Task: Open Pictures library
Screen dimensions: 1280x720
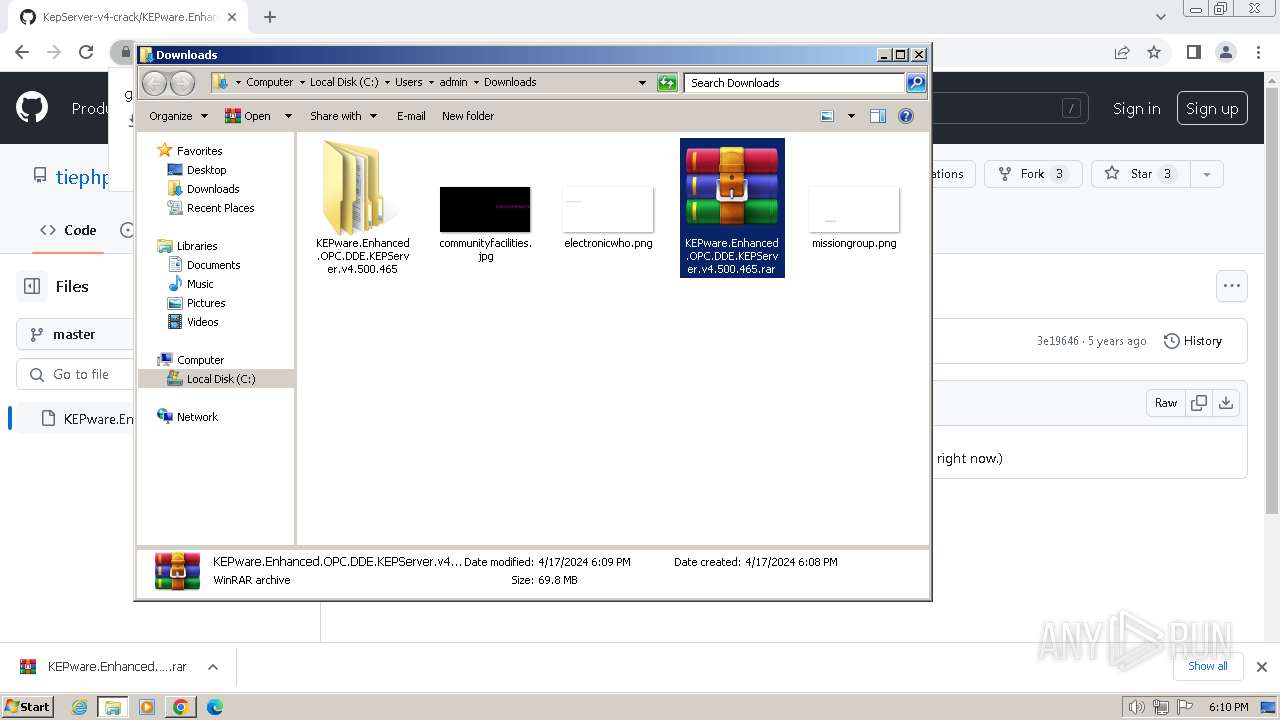Action: [x=206, y=303]
